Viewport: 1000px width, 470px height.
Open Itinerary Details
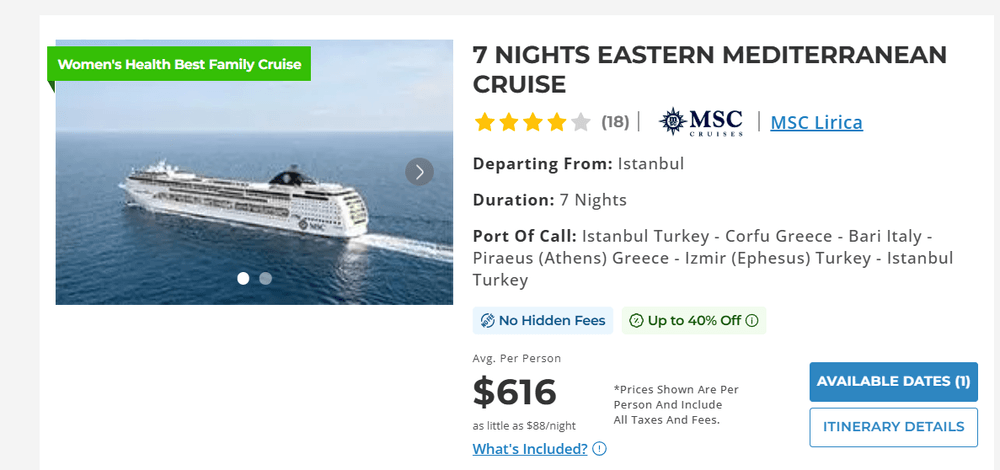tap(893, 427)
